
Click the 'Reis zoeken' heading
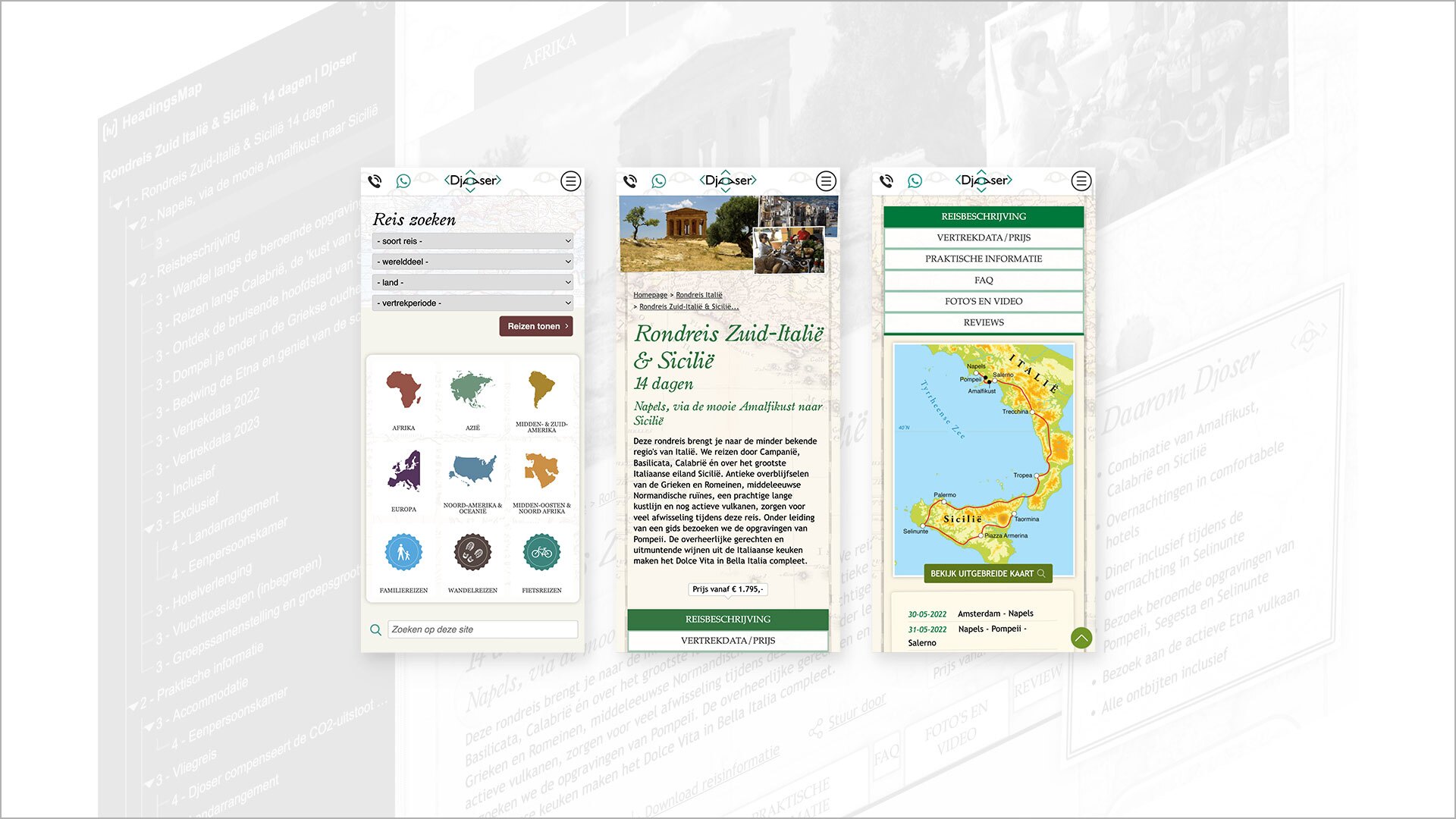pyautogui.click(x=414, y=220)
